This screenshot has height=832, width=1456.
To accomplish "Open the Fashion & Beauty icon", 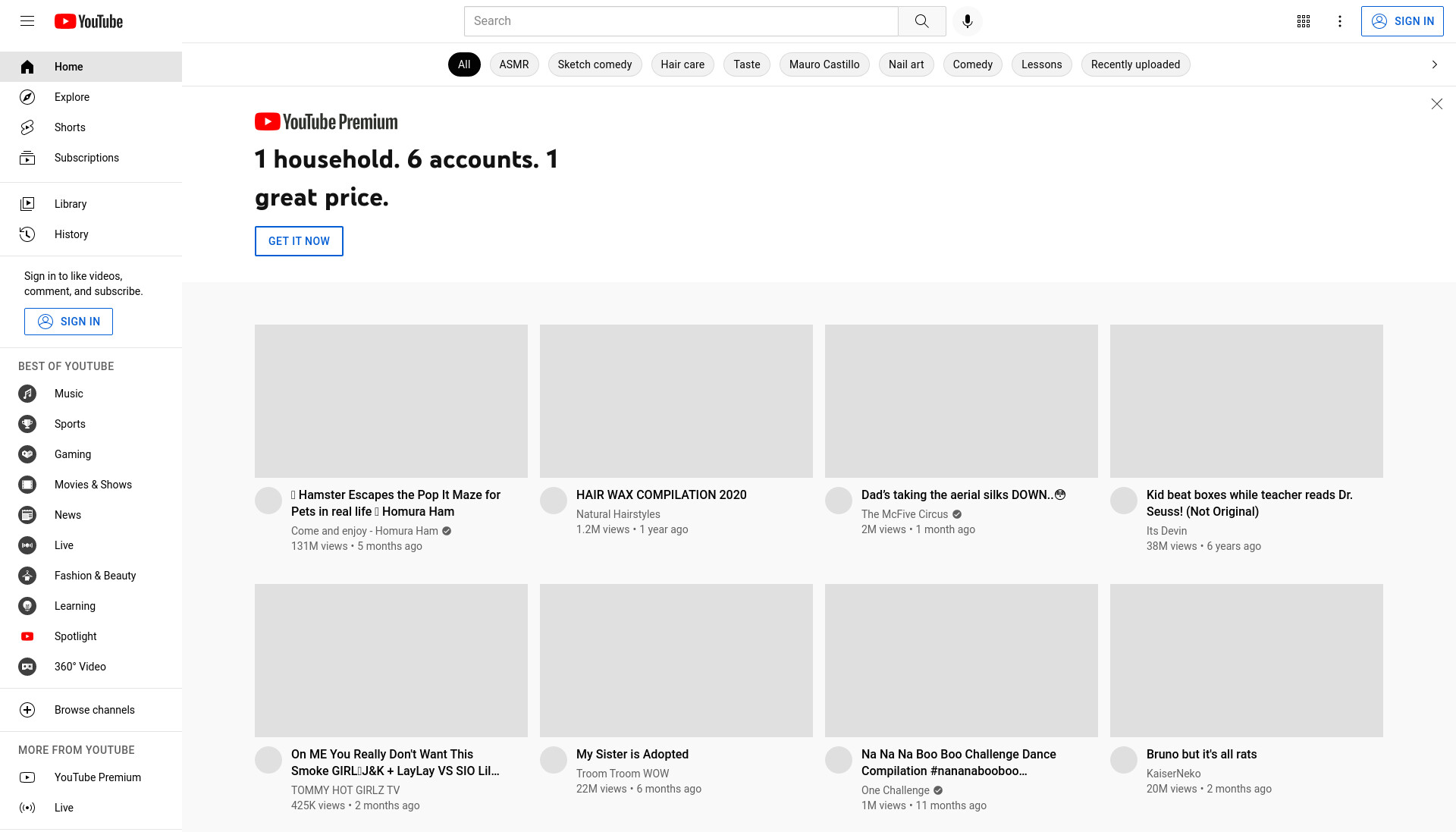I will (27, 576).
